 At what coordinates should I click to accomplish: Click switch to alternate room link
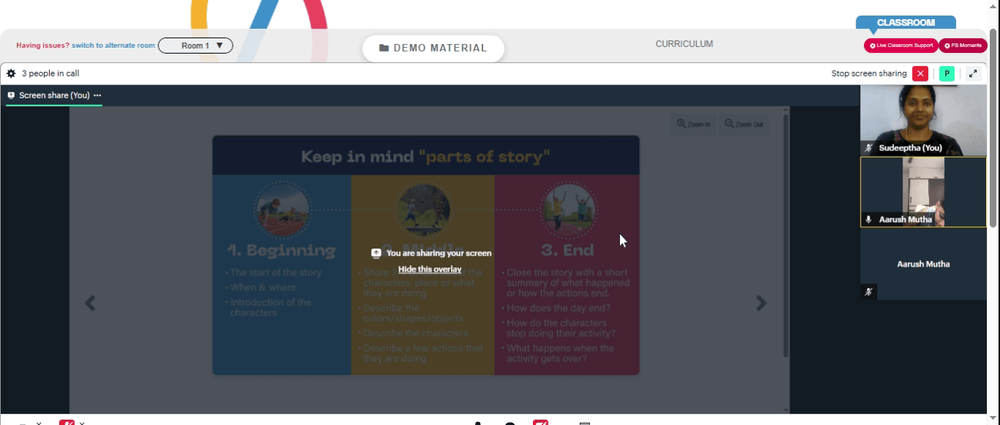pos(114,45)
